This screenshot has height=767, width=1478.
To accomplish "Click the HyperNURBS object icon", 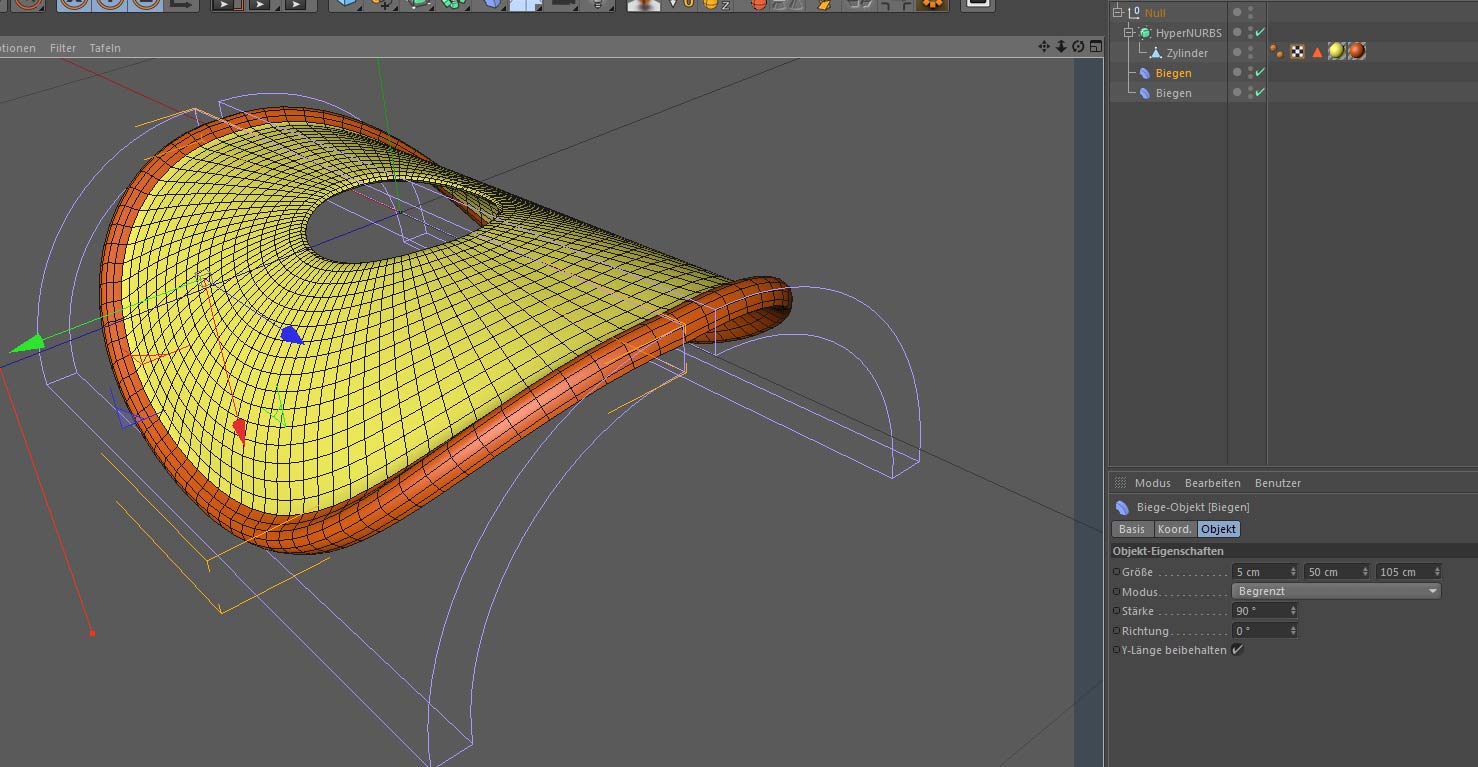I will coord(1145,33).
